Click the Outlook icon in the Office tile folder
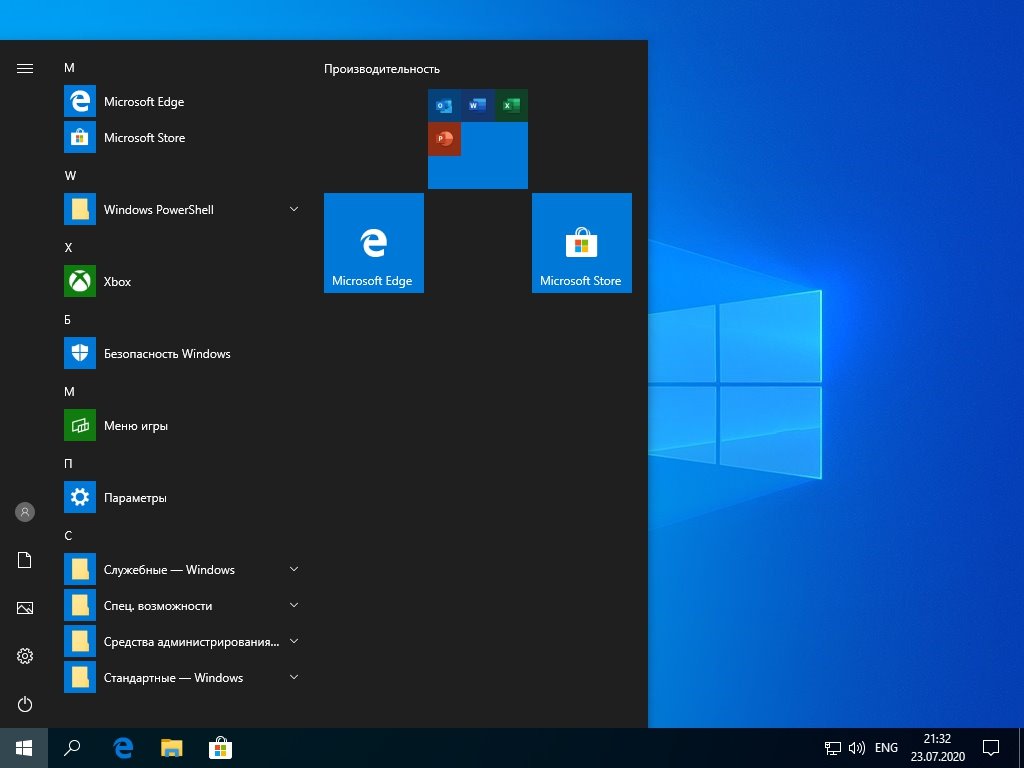The image size is (1024, 768). click(x=444, y=105)
